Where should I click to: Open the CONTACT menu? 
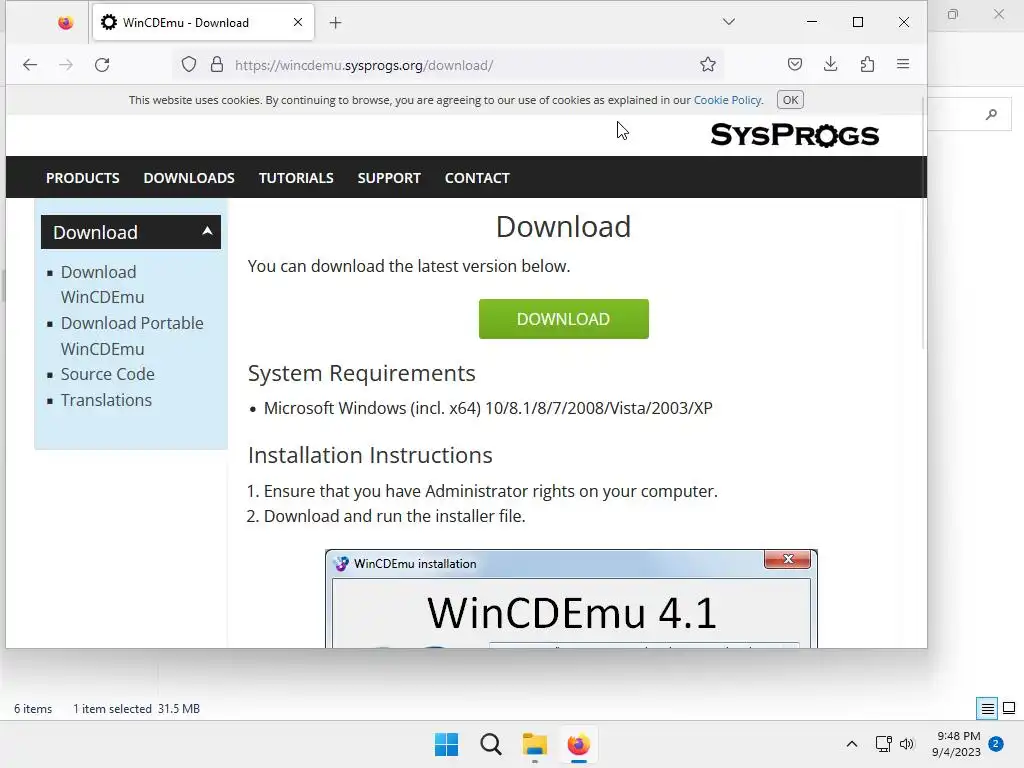(477, 178)
